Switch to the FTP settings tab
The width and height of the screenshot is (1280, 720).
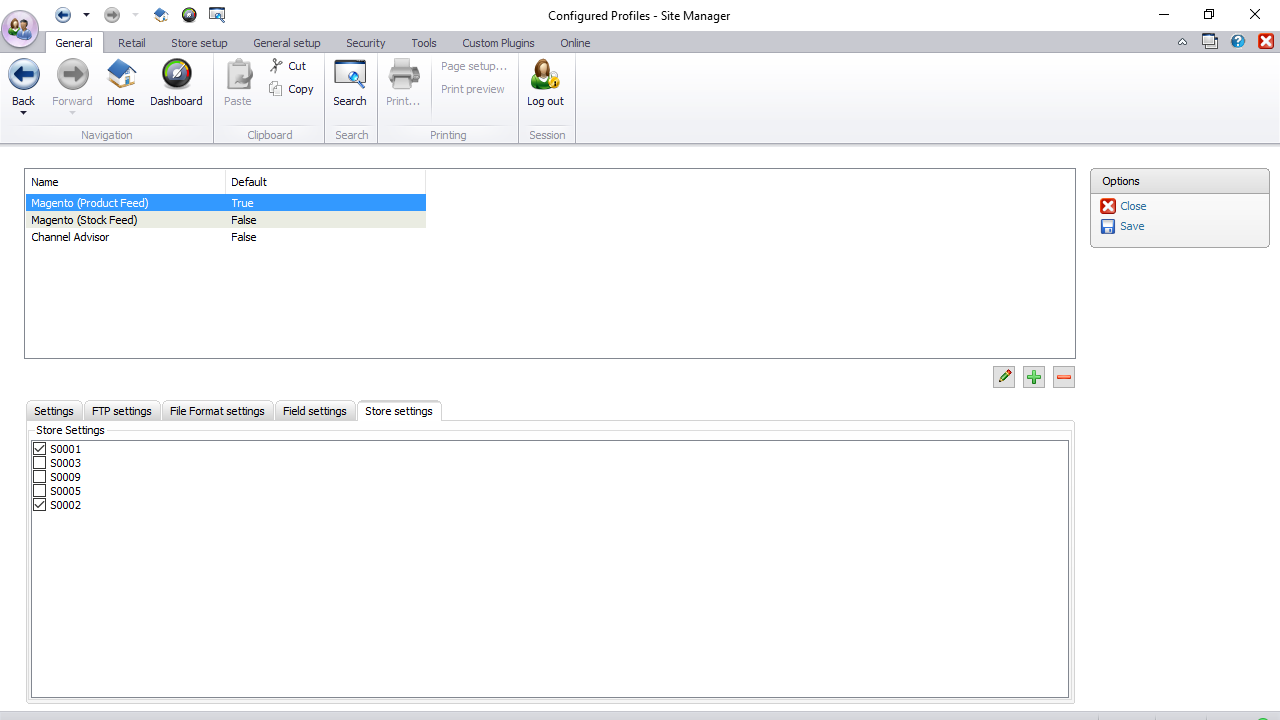pos(122,411)
